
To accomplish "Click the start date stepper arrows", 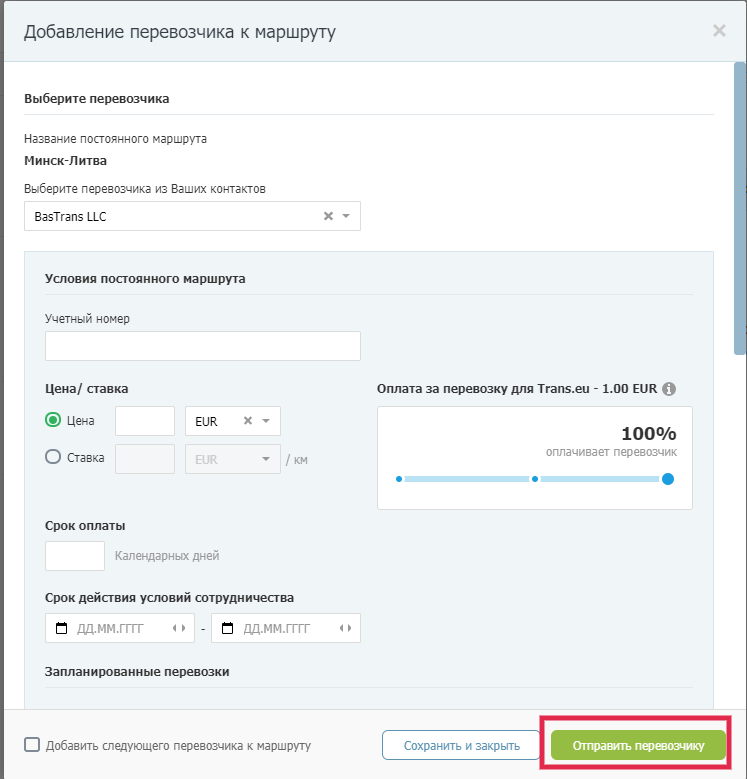I will 179,628.
